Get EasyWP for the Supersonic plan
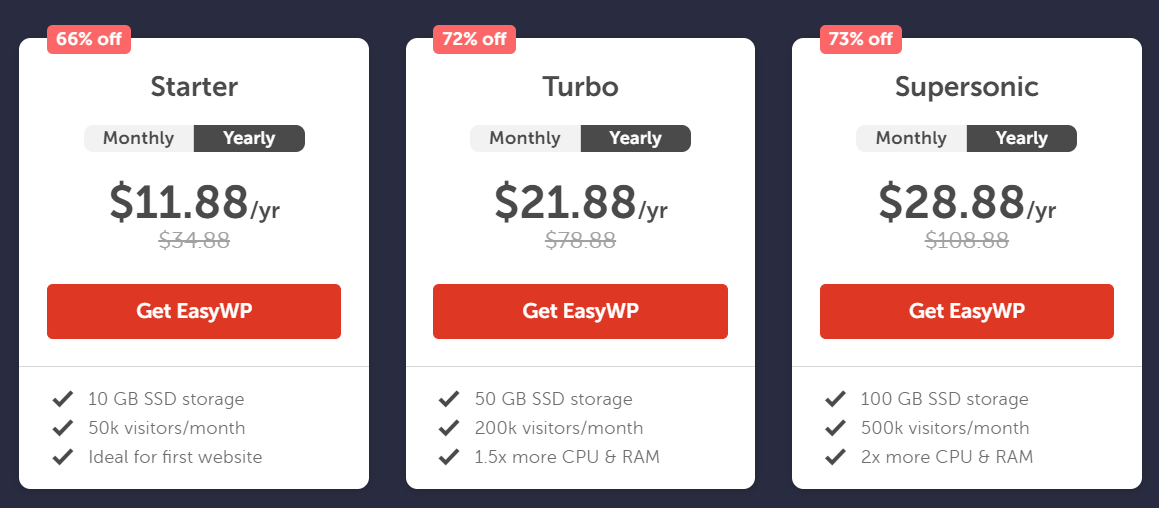This screenshot has height=508, width=1159. (x=967, y=311)
